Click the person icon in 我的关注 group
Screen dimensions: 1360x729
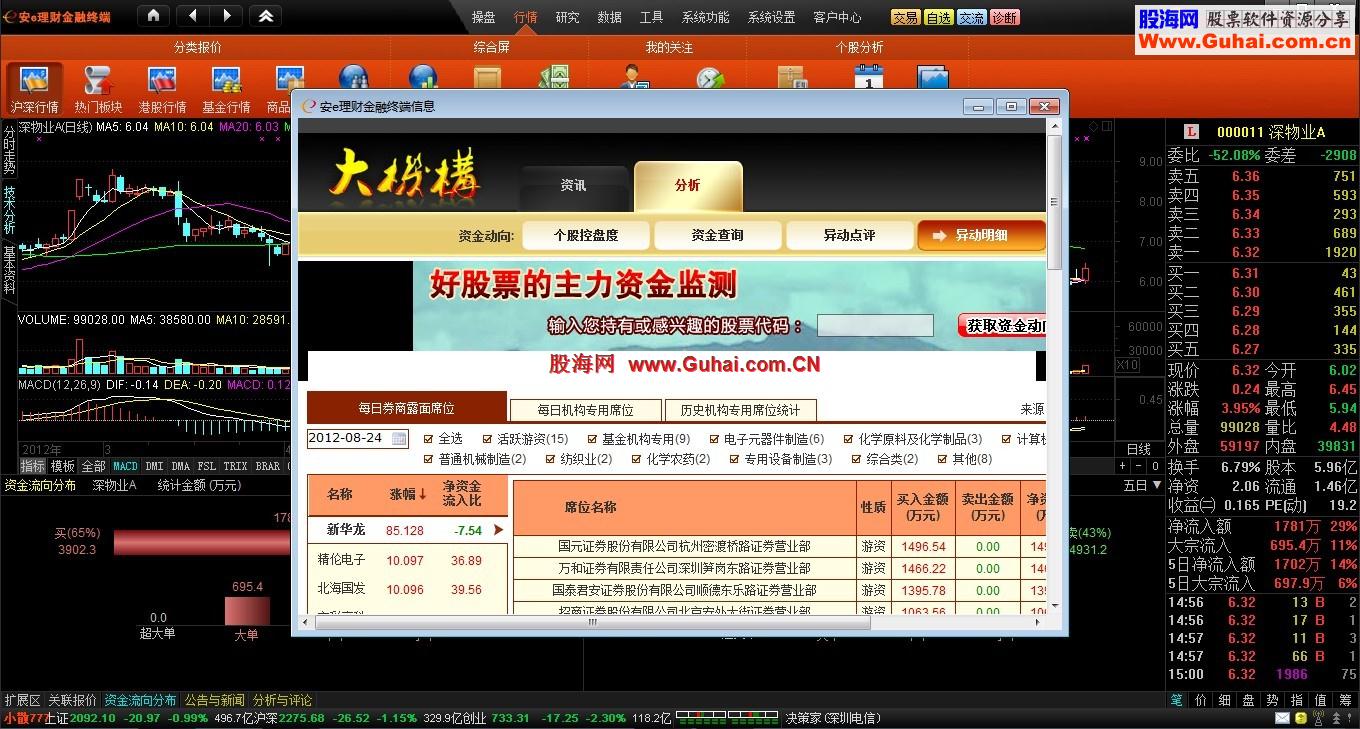634,78
